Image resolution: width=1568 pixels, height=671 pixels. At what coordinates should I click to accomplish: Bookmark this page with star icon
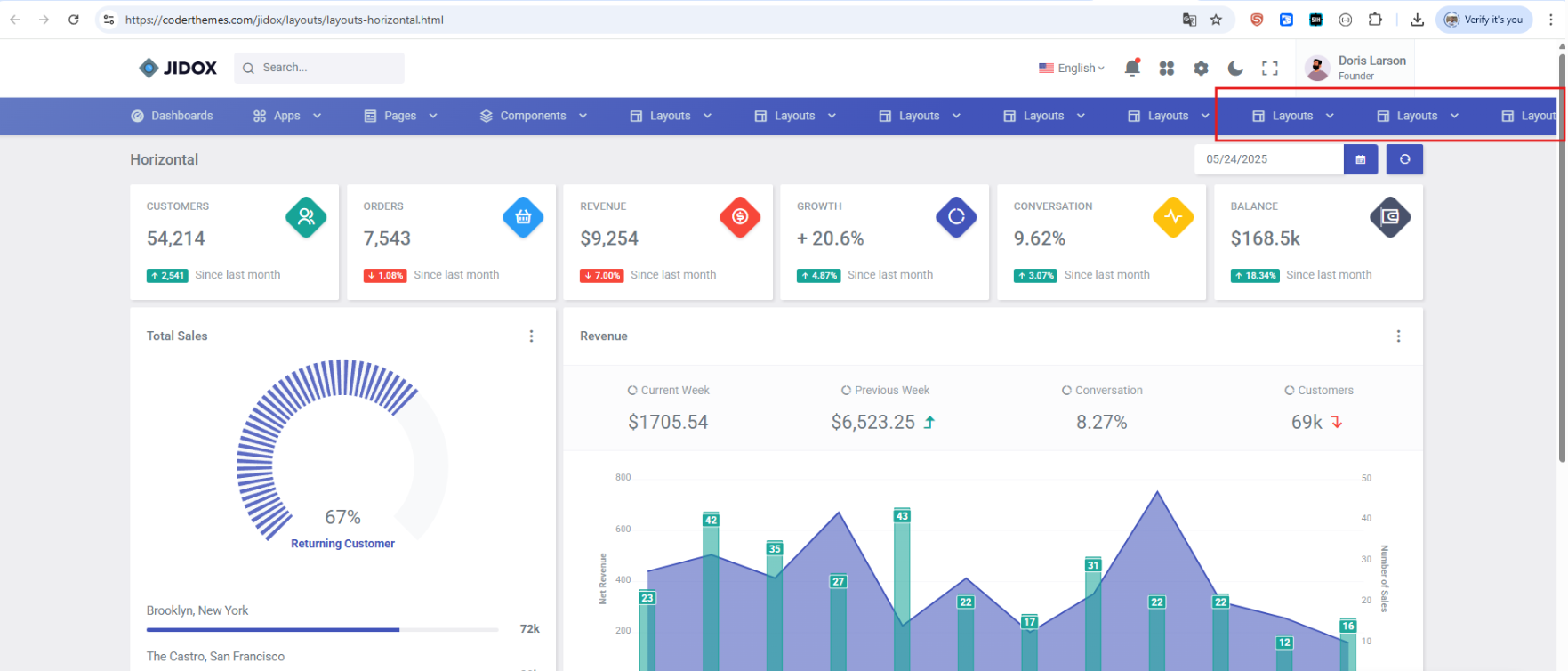point(1216,20)
